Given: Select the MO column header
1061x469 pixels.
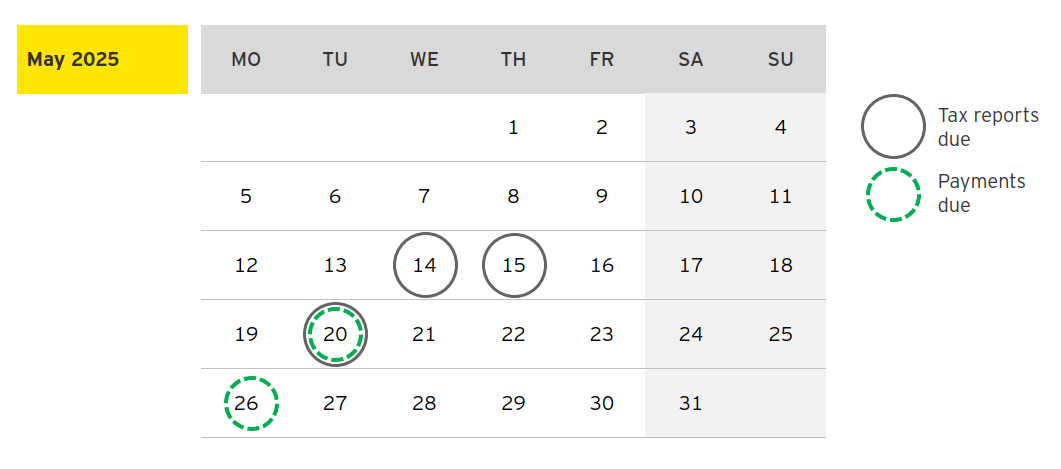Looking at the screenshot, I should (246, 60).
